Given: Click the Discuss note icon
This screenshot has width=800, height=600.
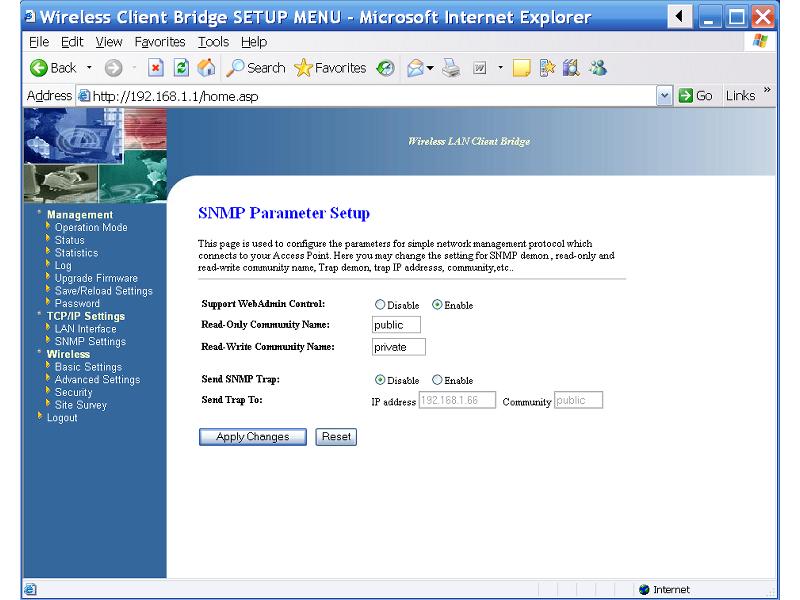Looking at the screenshot, I should 521,68.
